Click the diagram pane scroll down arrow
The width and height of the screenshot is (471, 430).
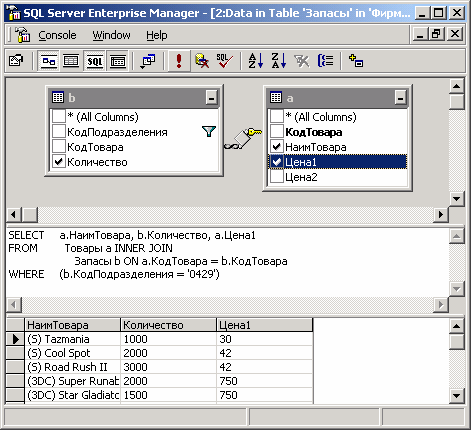(x=456, y=199)
